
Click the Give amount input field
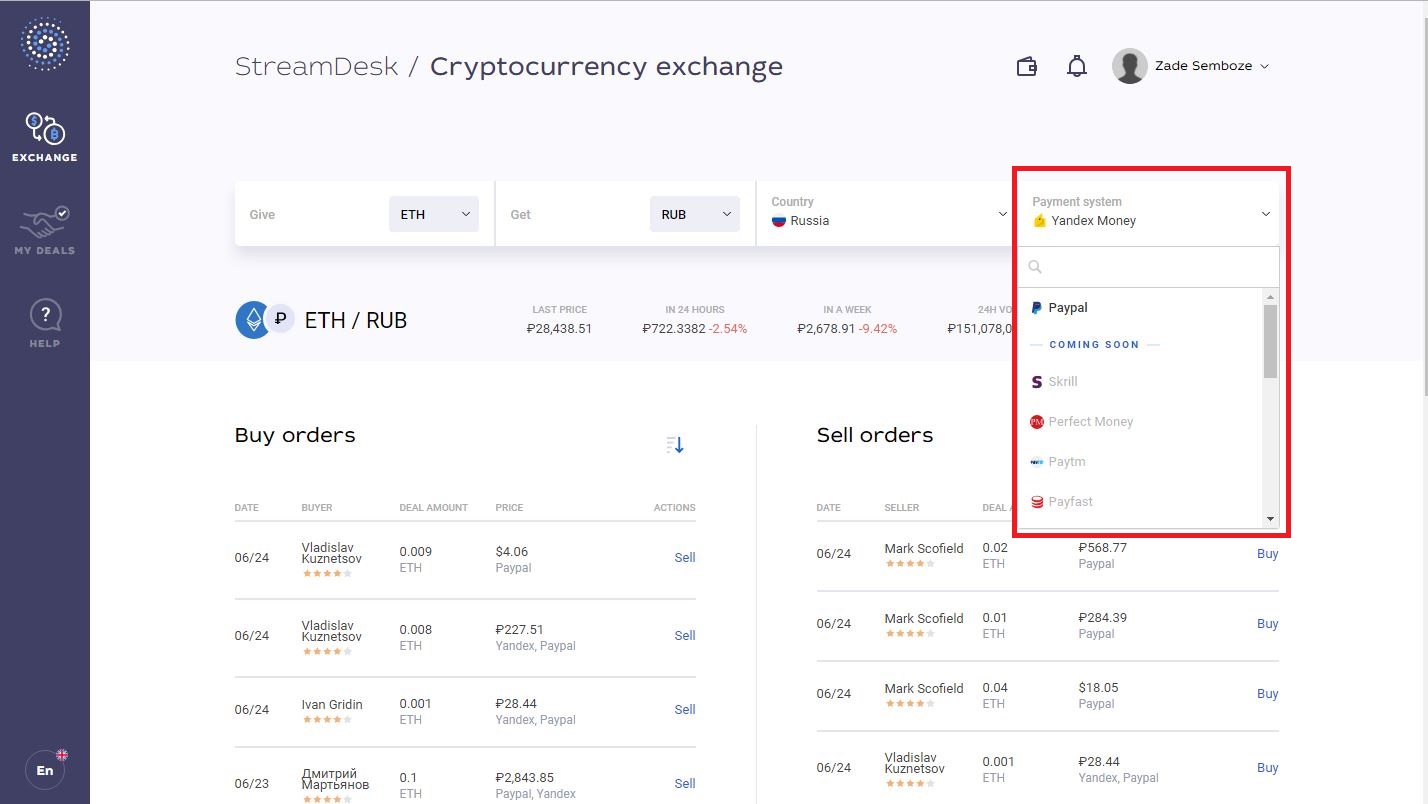[x=312, y=214]
